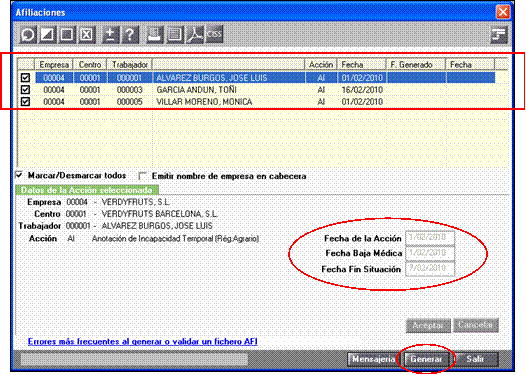Click the empty square toolbar icon
The height and width of the screenshot is (375, 526).
66,34
